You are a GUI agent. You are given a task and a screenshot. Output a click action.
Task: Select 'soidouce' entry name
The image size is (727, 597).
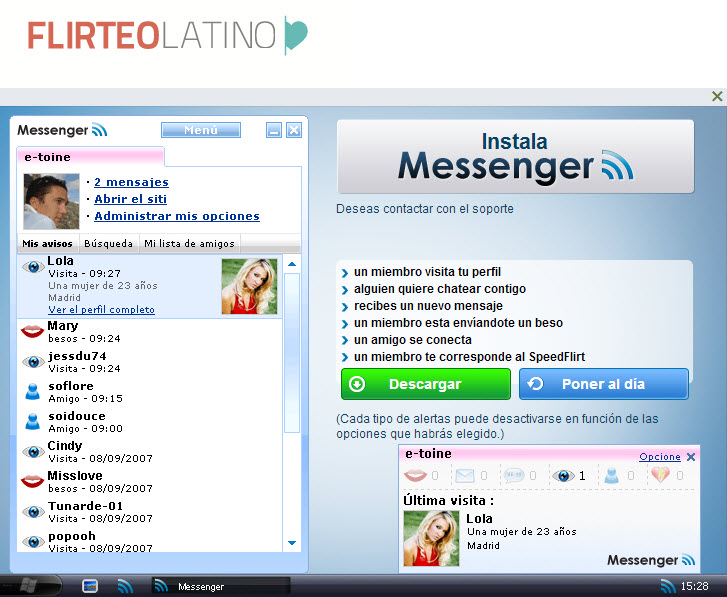[77, 416]
